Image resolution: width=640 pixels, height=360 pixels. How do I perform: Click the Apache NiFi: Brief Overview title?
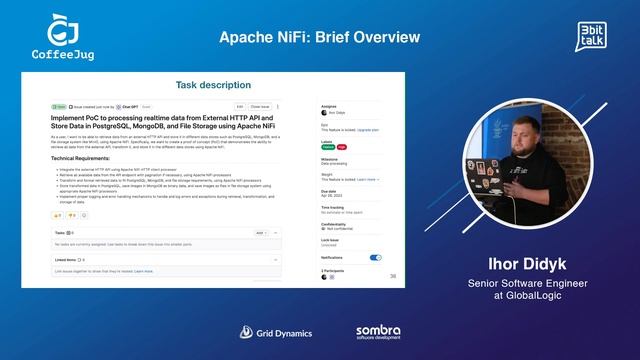[320, 37]
